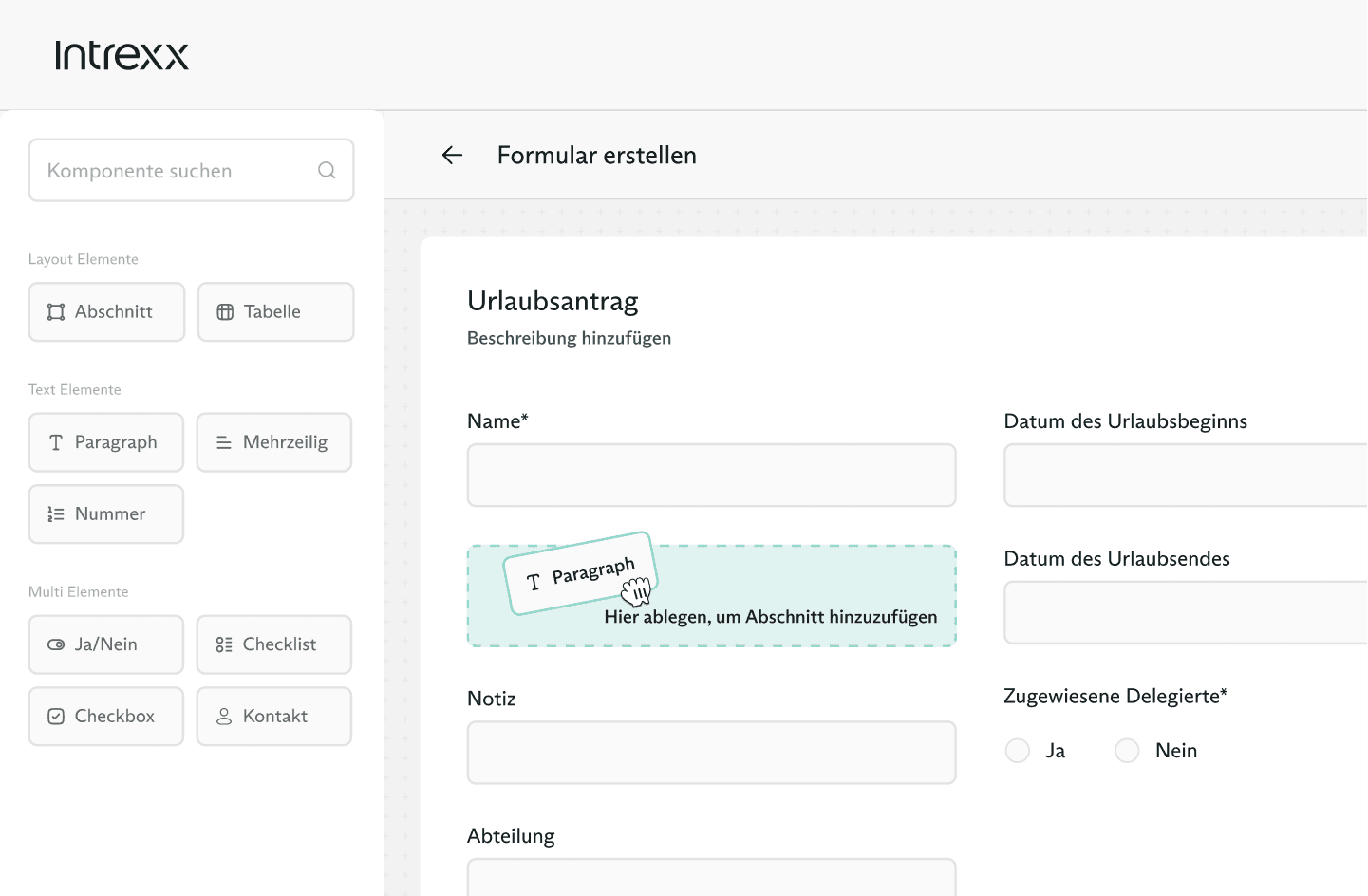Choose the Mehrzeilig text element
This screenshot has height=896, width=1368.
(274, 442)
